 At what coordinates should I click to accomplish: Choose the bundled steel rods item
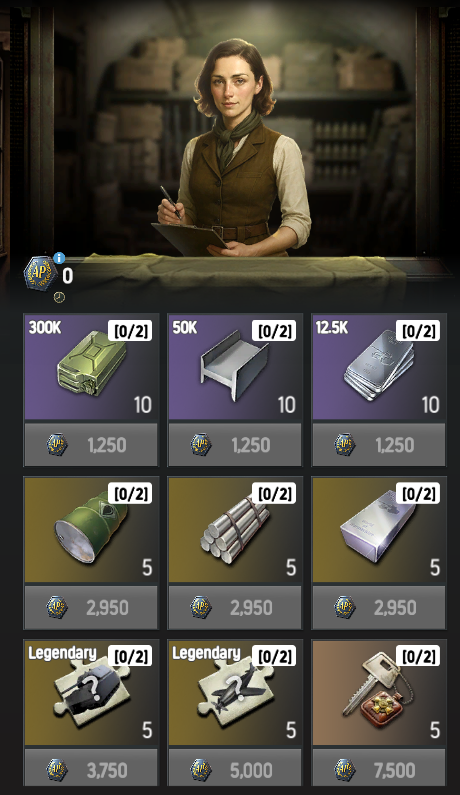pos(235,530)
